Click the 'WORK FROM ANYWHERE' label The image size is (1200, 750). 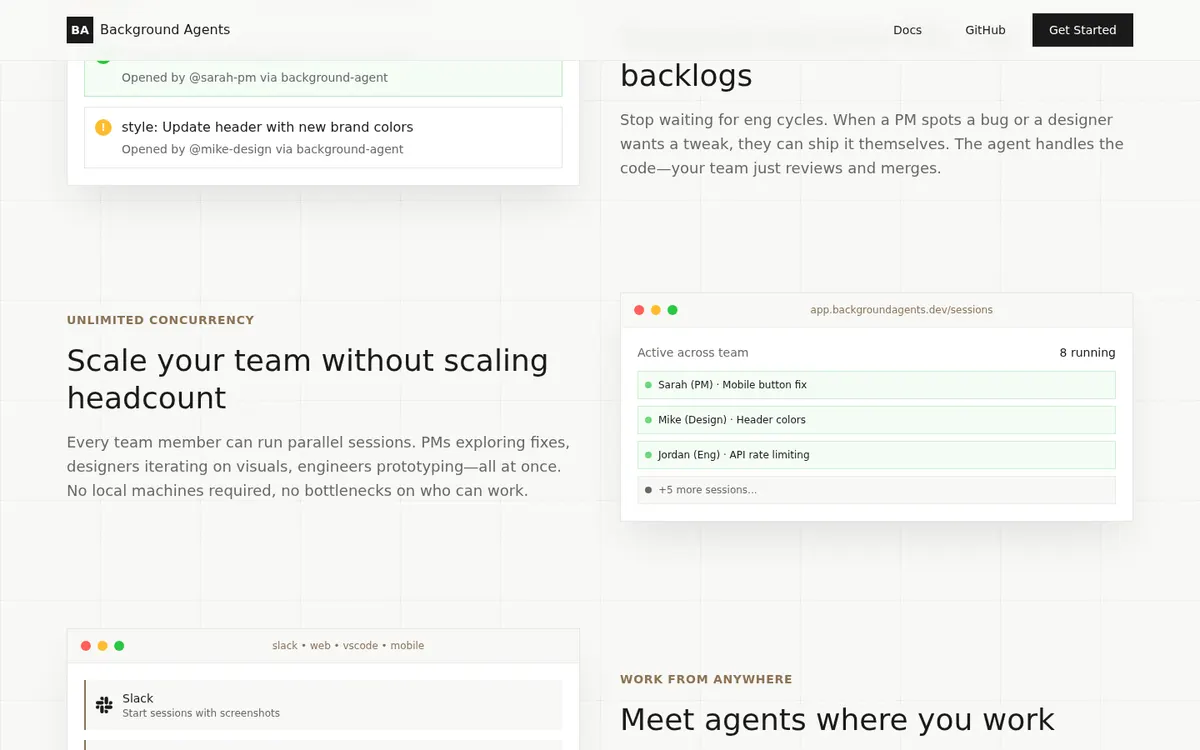pos(706,679)
